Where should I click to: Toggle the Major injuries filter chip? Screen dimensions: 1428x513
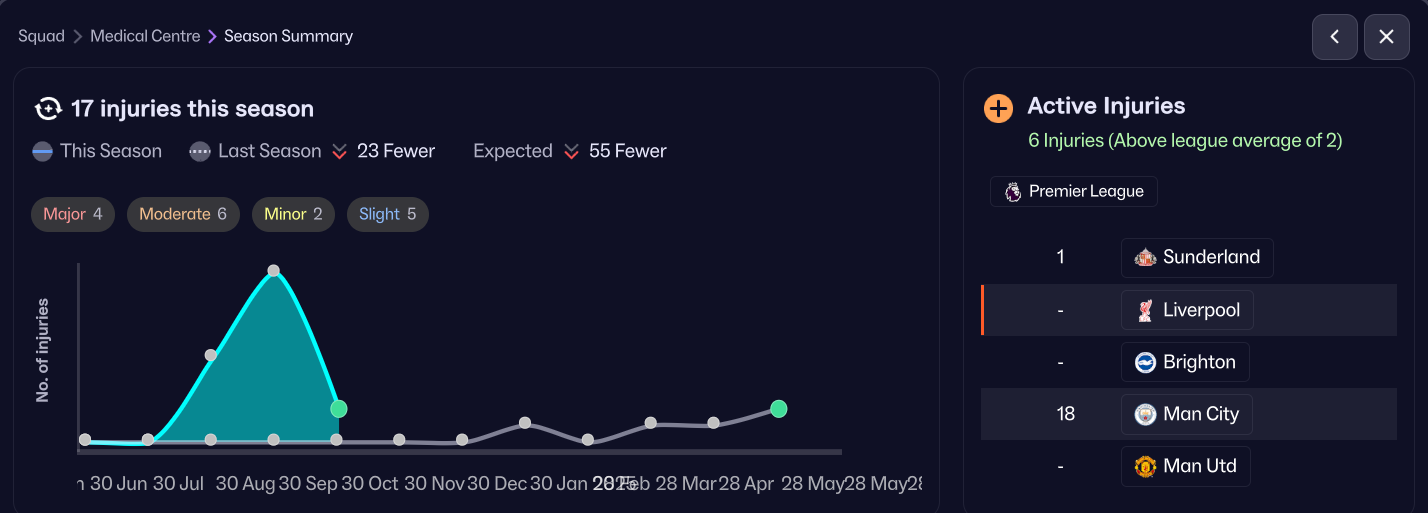pos(73,215)
